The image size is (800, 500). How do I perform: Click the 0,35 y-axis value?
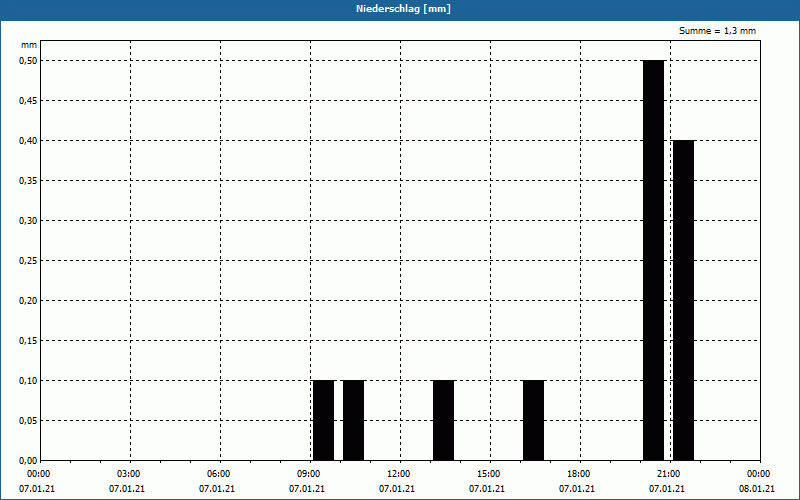pos(28,181)
